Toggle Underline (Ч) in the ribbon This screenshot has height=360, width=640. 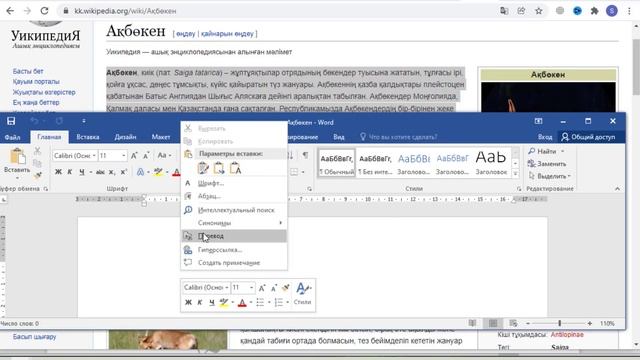pos(82,172)
